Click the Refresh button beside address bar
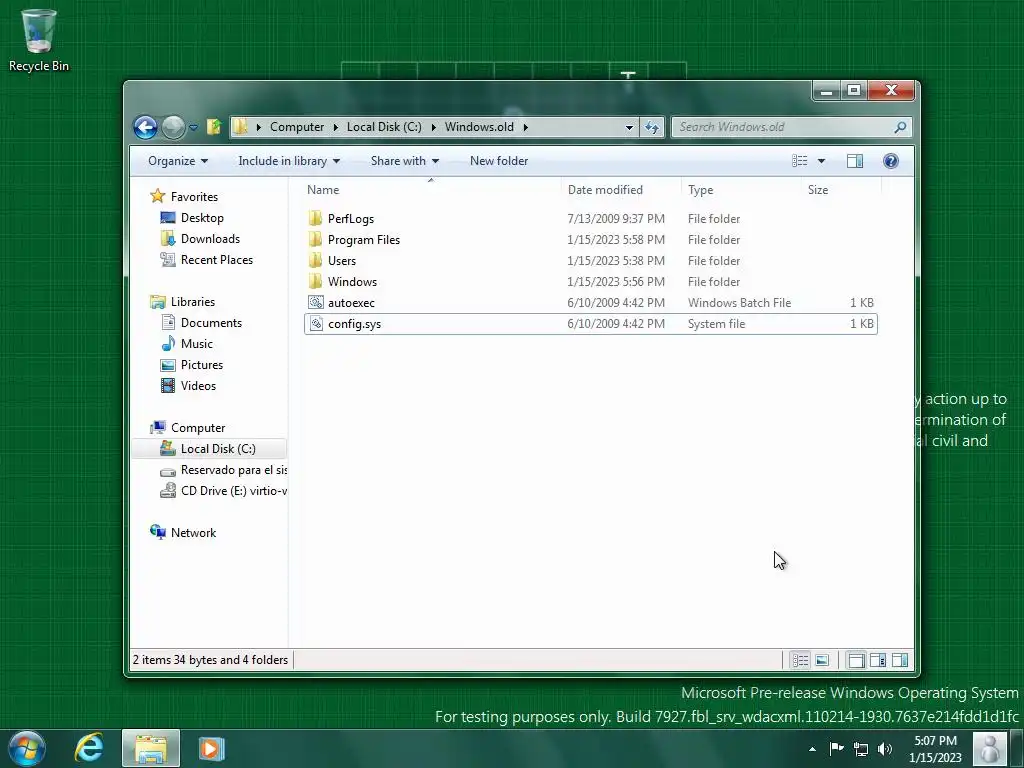Screen dimensions: 1024x768 pos(652,127)
